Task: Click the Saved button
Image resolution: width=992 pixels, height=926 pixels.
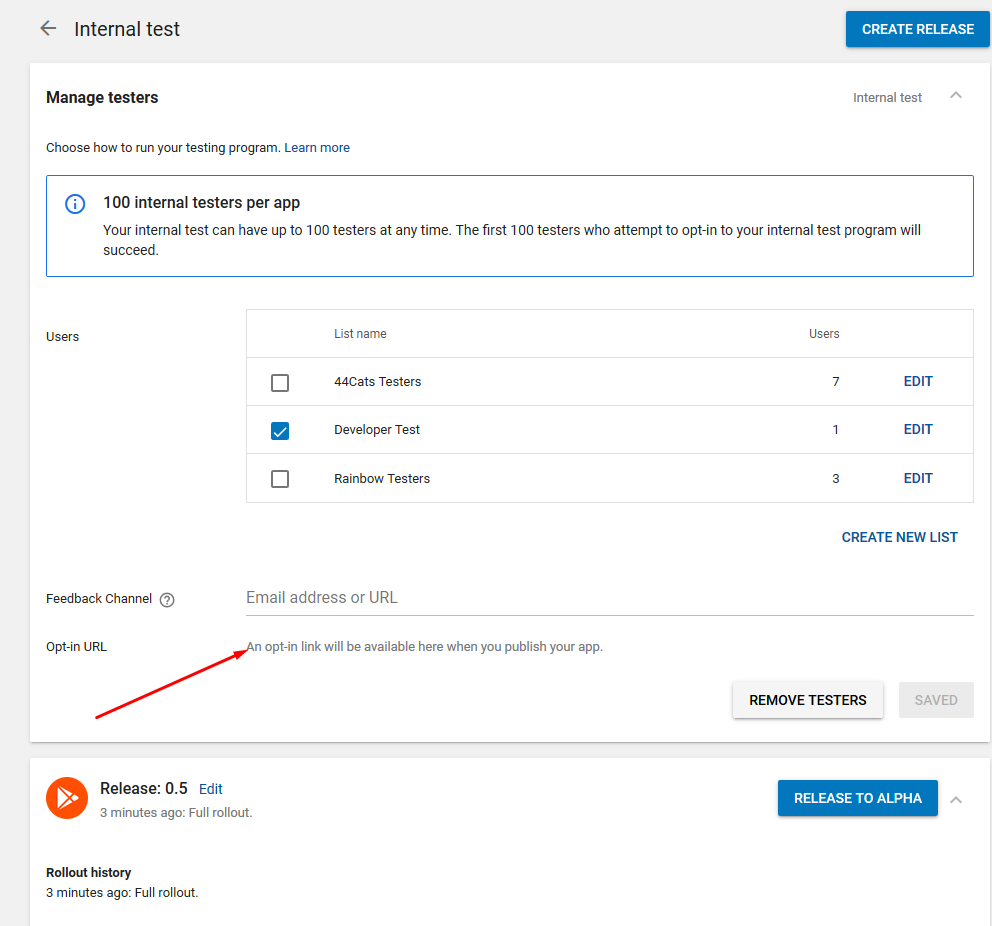Action: pyautogui.click(x=935, y=700)
